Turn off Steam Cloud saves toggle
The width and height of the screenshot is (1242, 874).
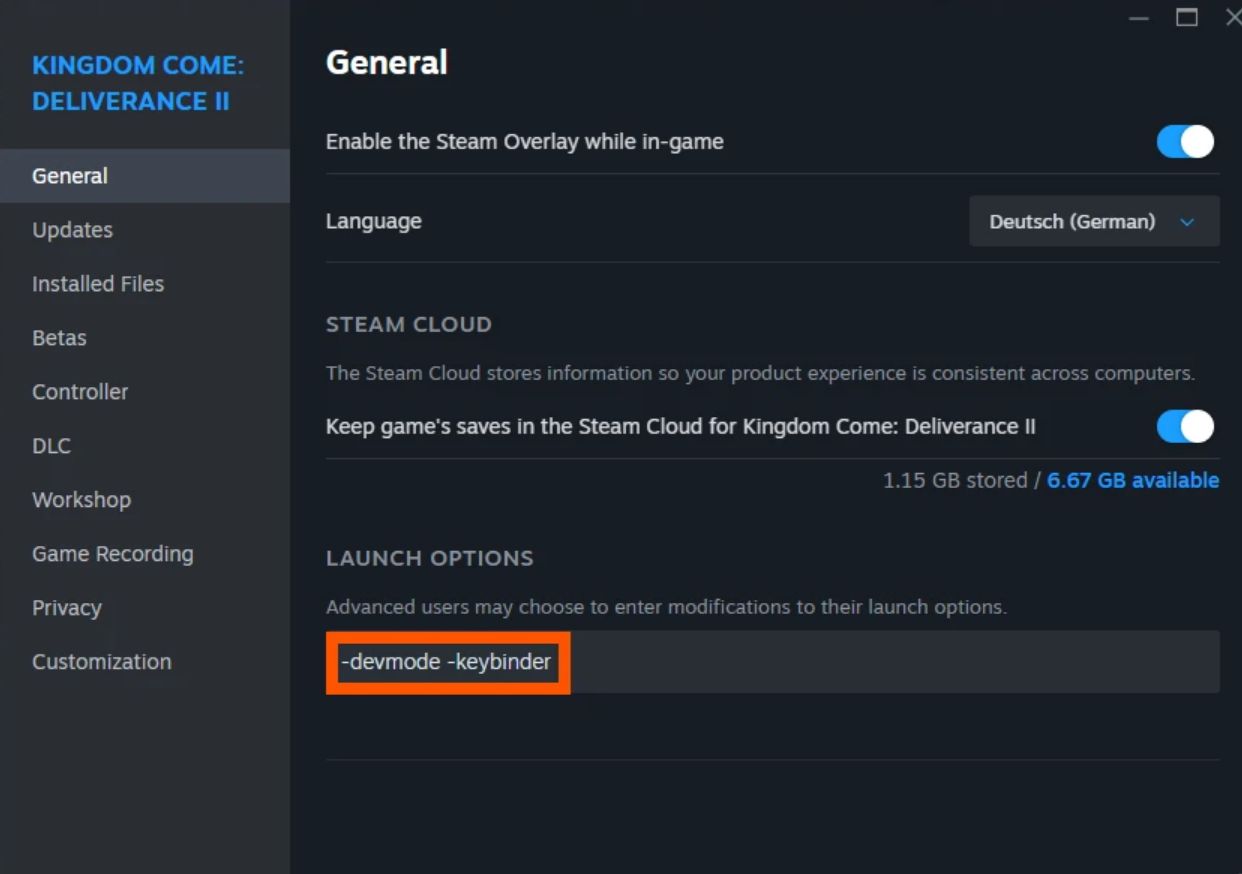pos(1185,427)
